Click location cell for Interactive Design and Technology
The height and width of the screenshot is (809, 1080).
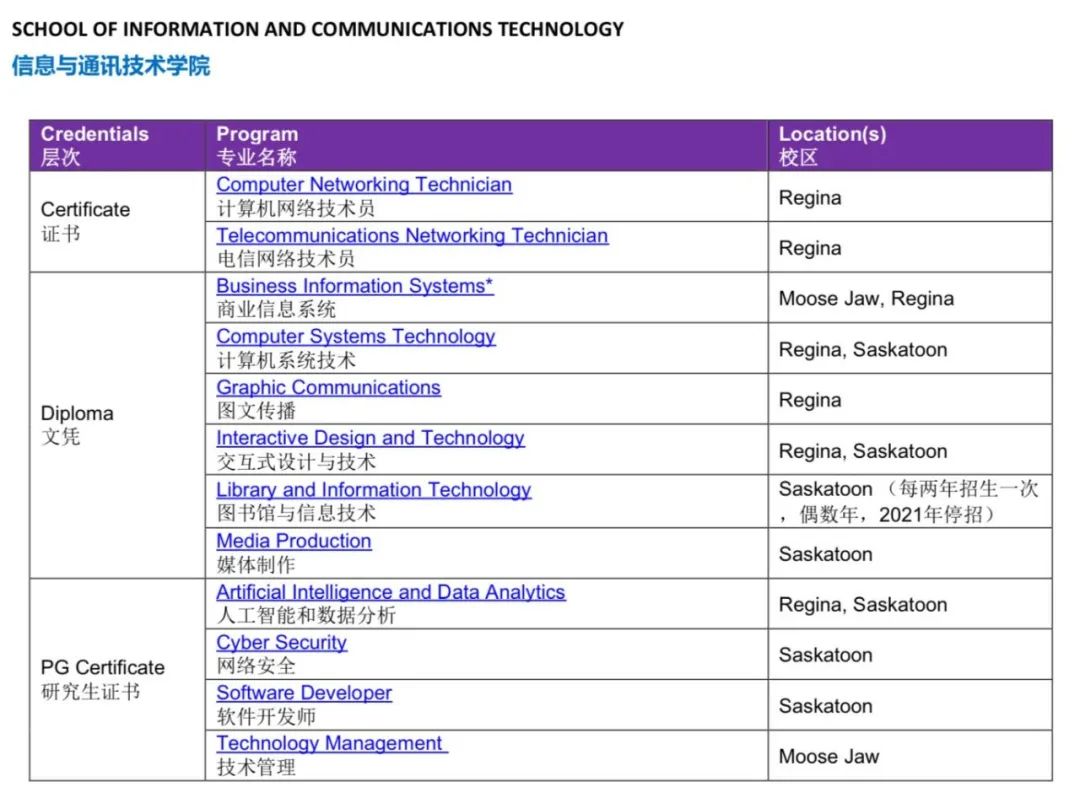910,450
